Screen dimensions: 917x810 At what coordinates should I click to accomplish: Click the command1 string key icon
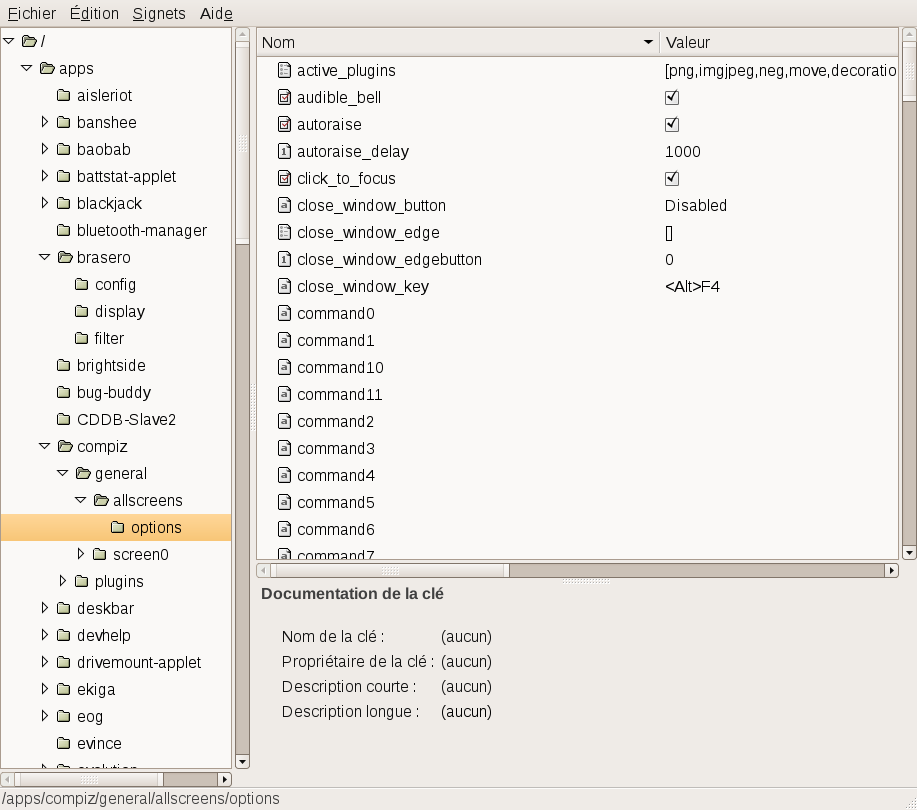284,340
